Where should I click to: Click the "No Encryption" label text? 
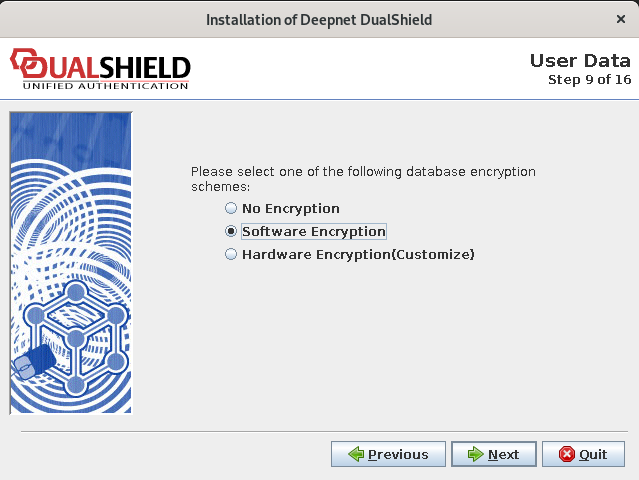coord(291,209)
